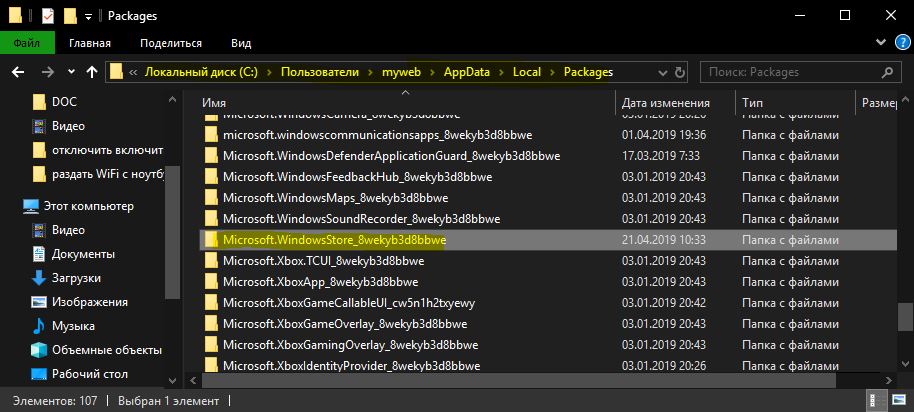Click AppData in the address path
The height and width of the screenshot is (412, 914).
467,72
